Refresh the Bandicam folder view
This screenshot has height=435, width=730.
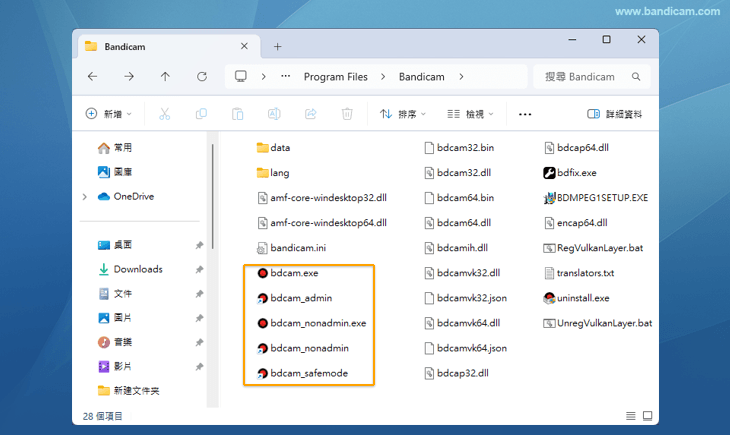tap(202, 76)
